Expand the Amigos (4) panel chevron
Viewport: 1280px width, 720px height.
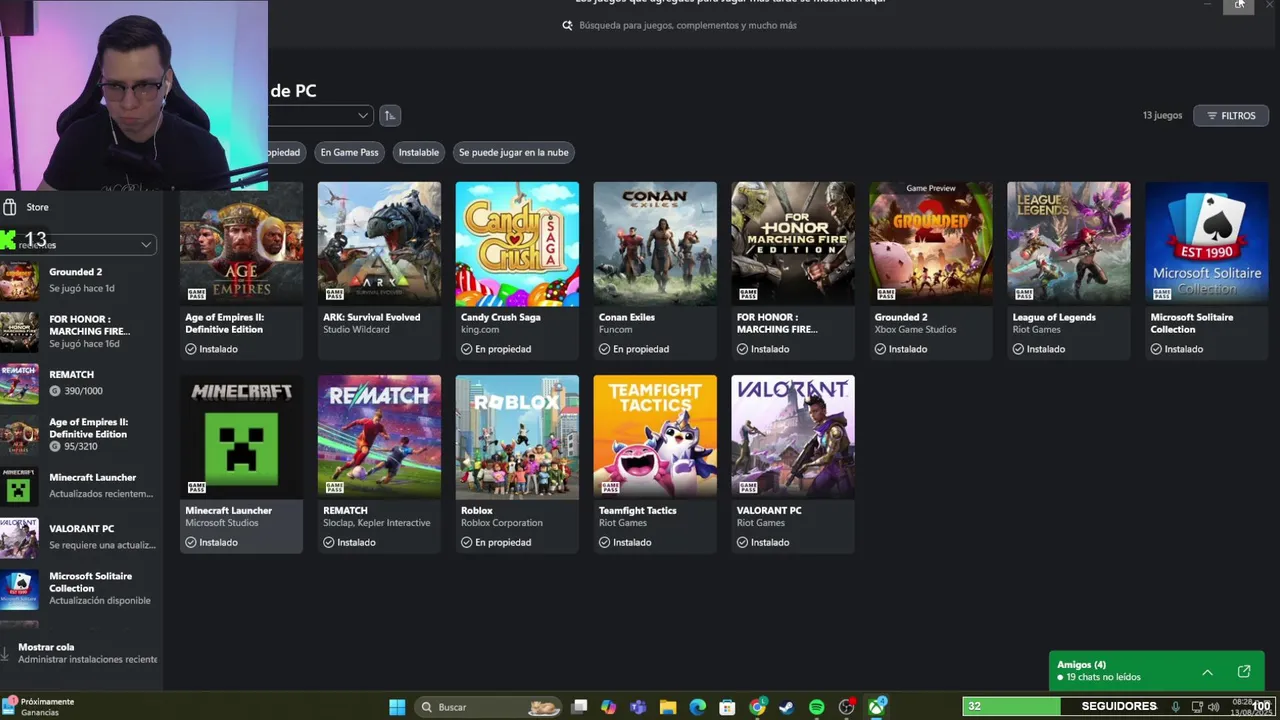(x=1207, y=672)
